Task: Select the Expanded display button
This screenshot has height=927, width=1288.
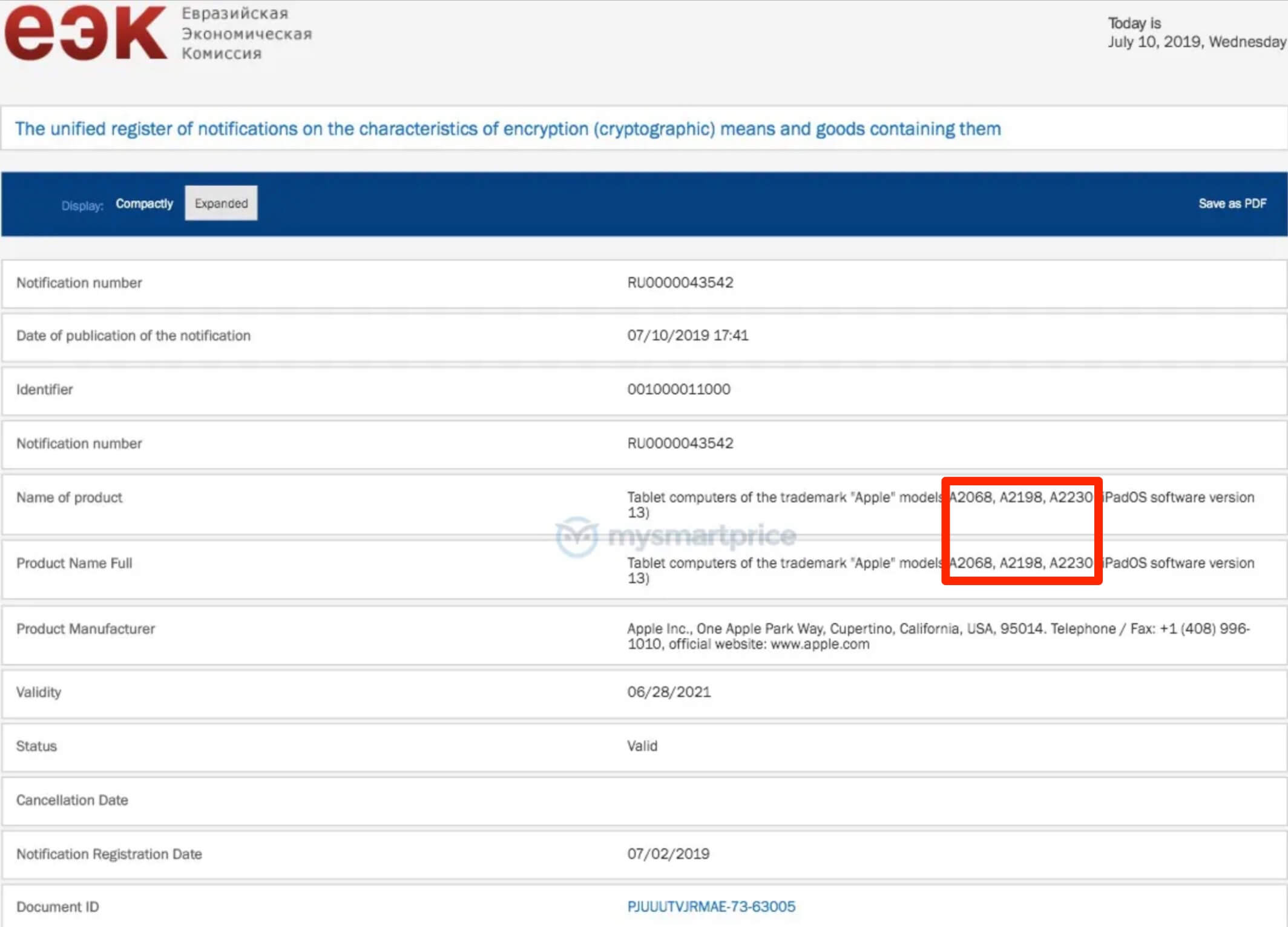Action: point(221,203)
